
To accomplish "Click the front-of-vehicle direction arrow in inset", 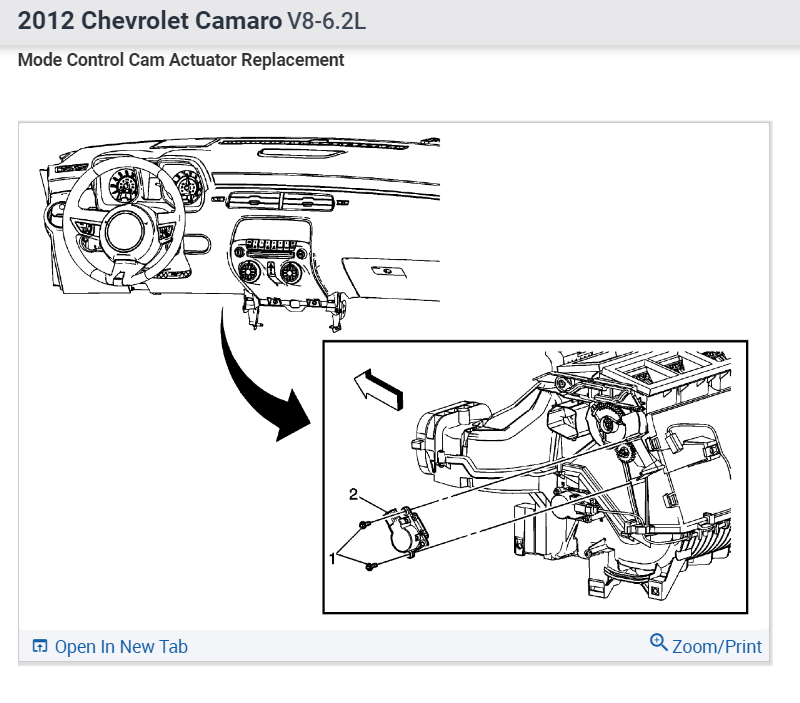I will tap(379, 391).
